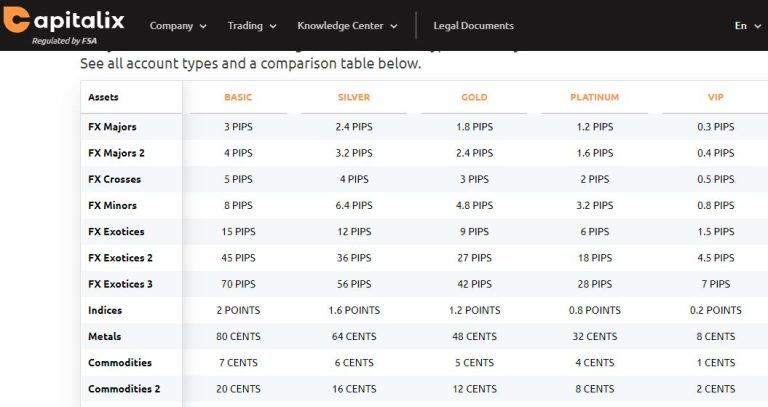The image size is (768, 407).
Task: Select the GOLD account column header
Action: [474, 97]
